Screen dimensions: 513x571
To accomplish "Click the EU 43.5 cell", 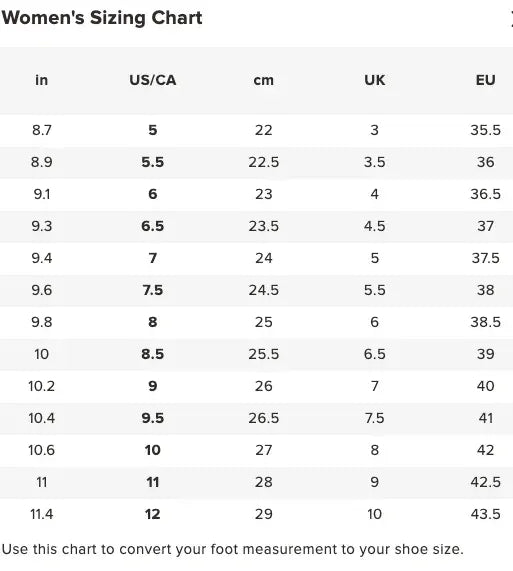I will [x=485, y=514].
